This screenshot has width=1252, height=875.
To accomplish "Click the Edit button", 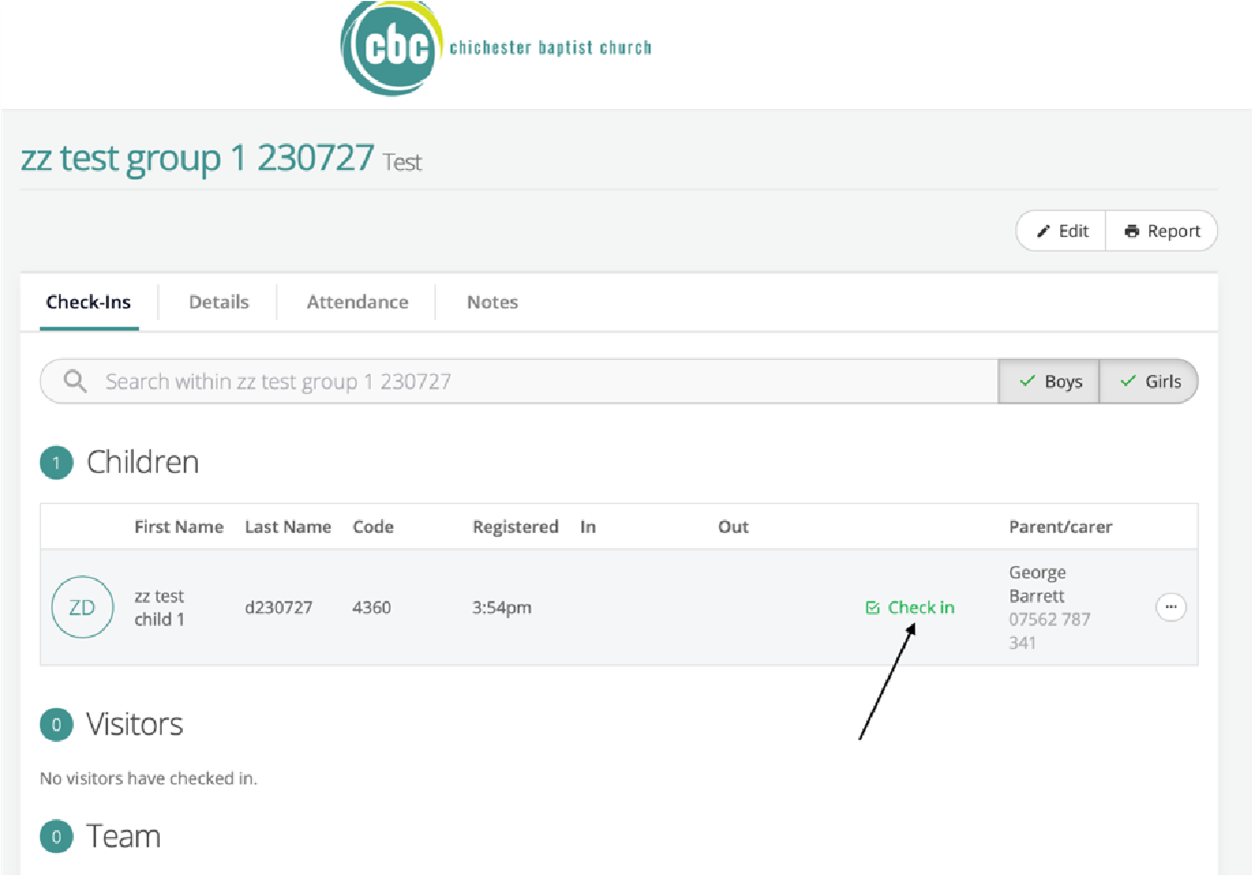I will click(1062, 231).
